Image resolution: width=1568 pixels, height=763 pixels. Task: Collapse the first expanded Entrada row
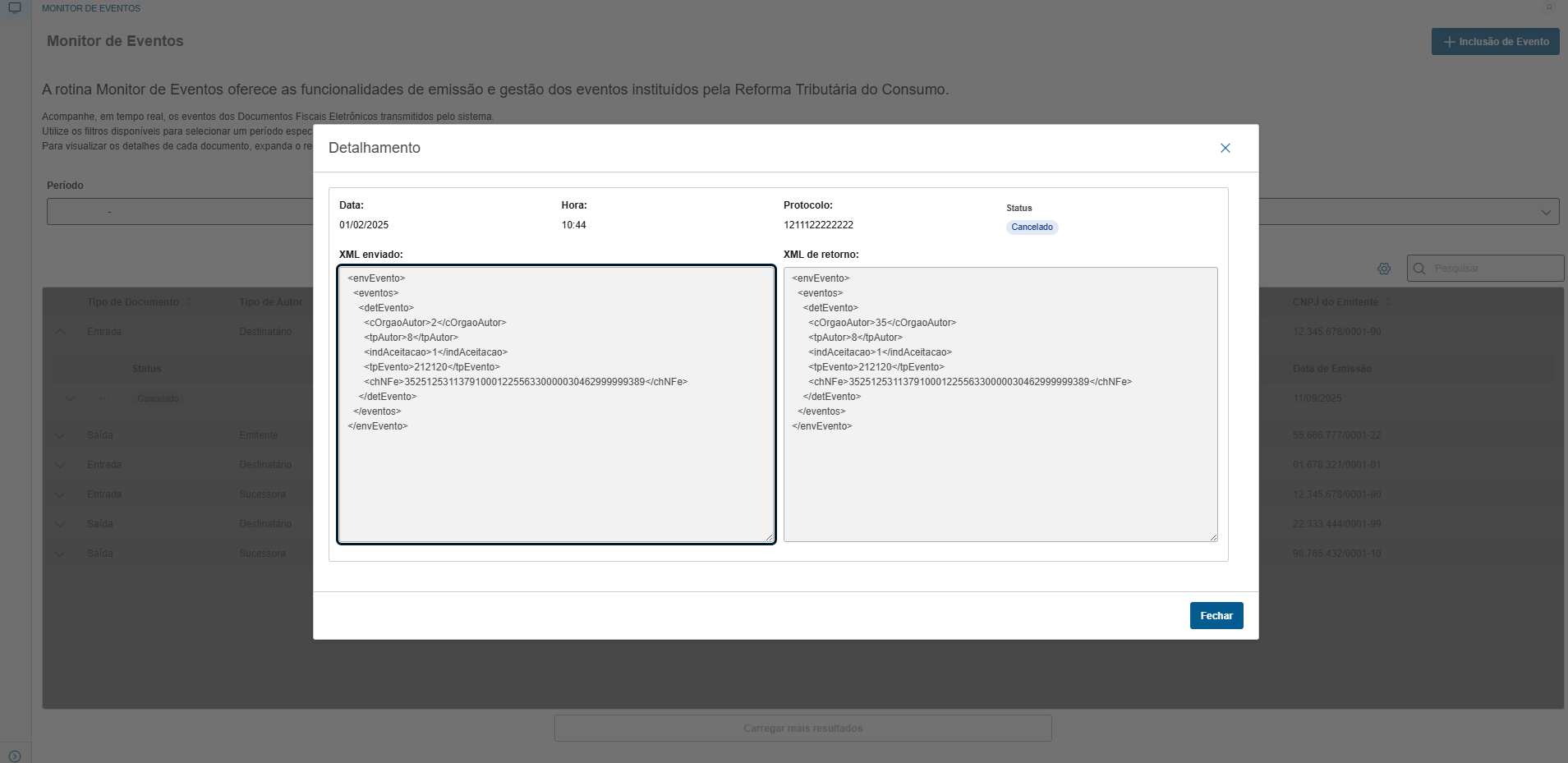(x=60, y=332)
